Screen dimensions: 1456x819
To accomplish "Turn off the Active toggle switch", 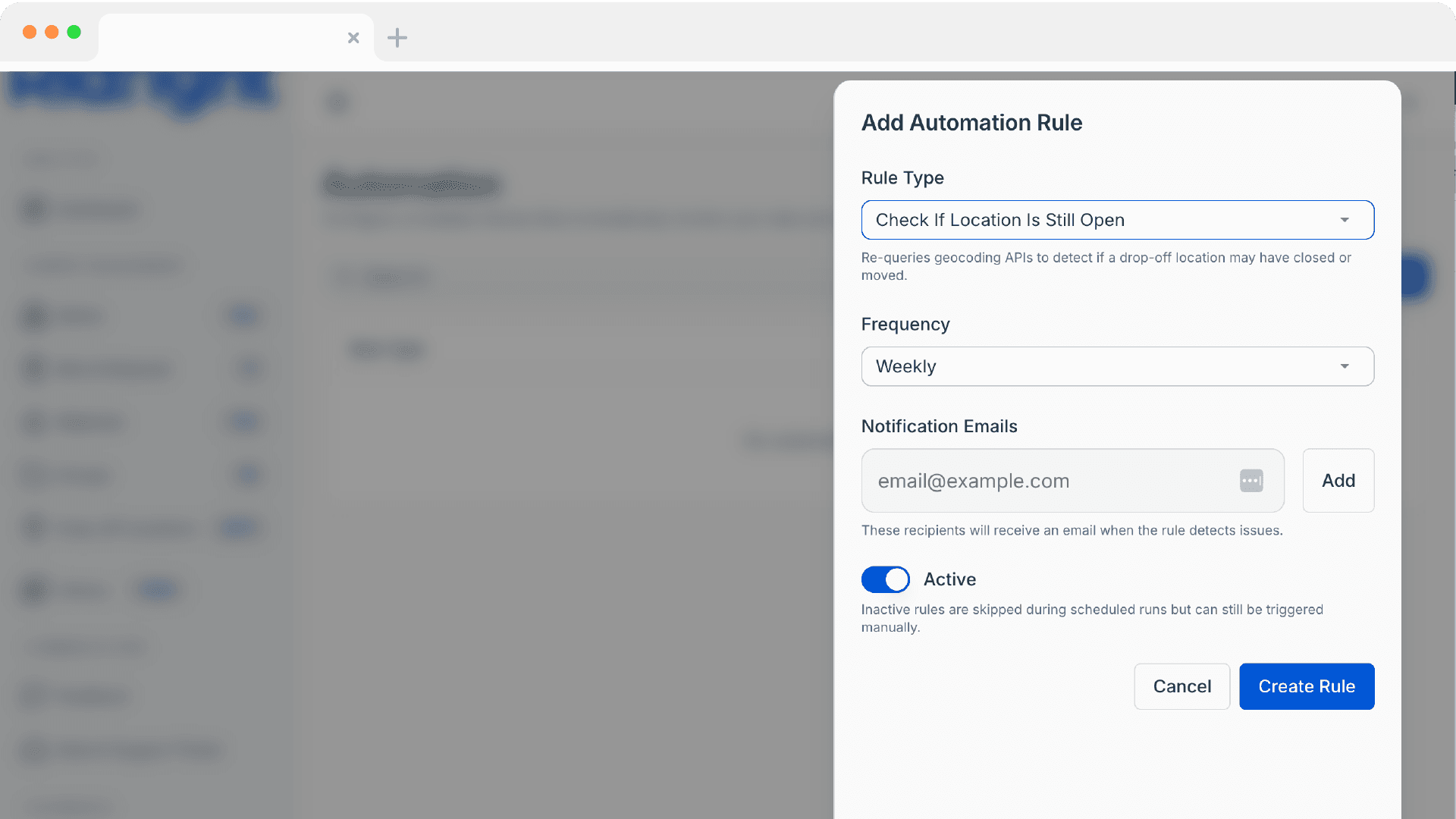I will click(885, 579).
